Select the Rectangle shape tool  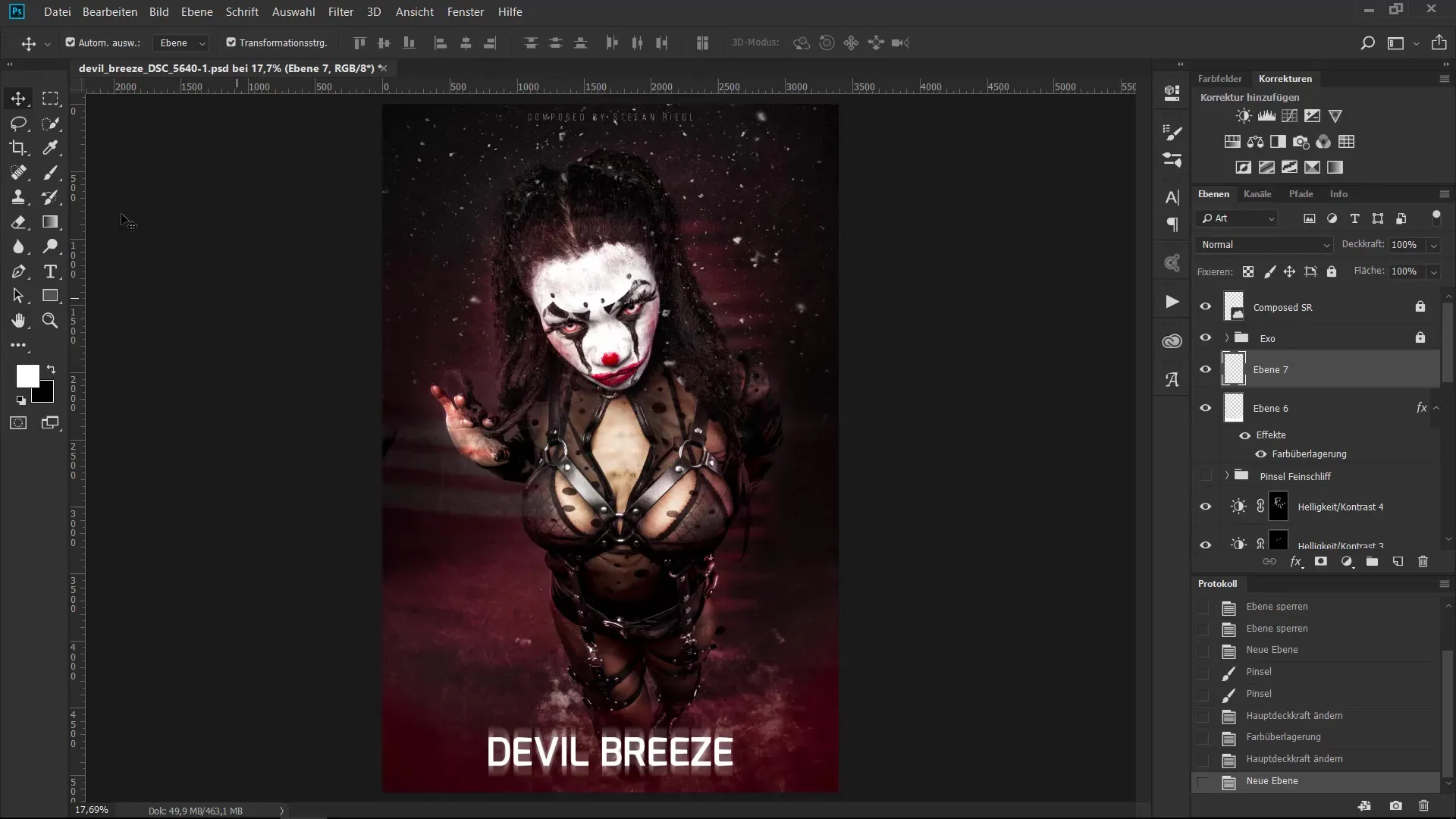50,296
